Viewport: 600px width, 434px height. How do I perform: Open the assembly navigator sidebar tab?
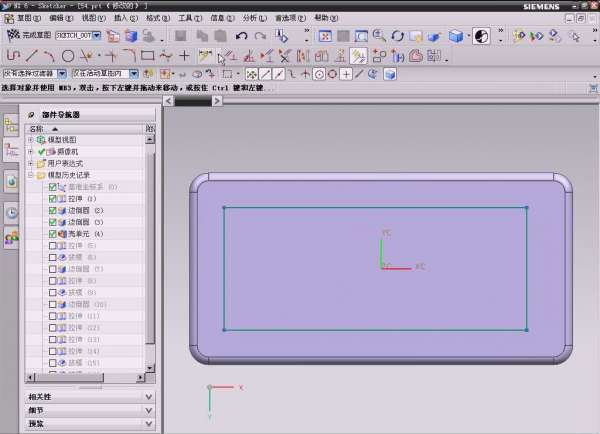(11, 125)
